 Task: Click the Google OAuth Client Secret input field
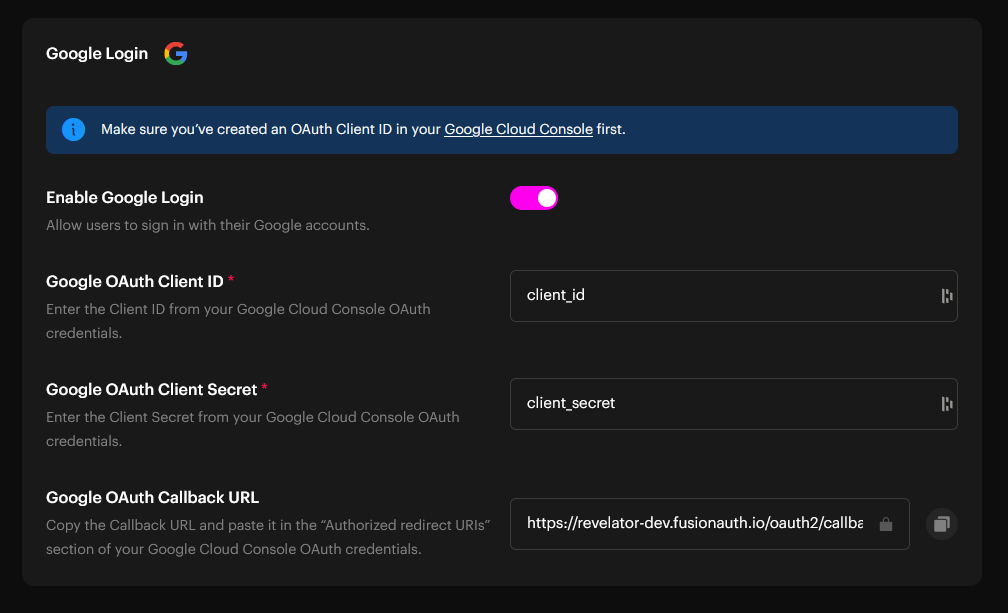pos(734,404)
